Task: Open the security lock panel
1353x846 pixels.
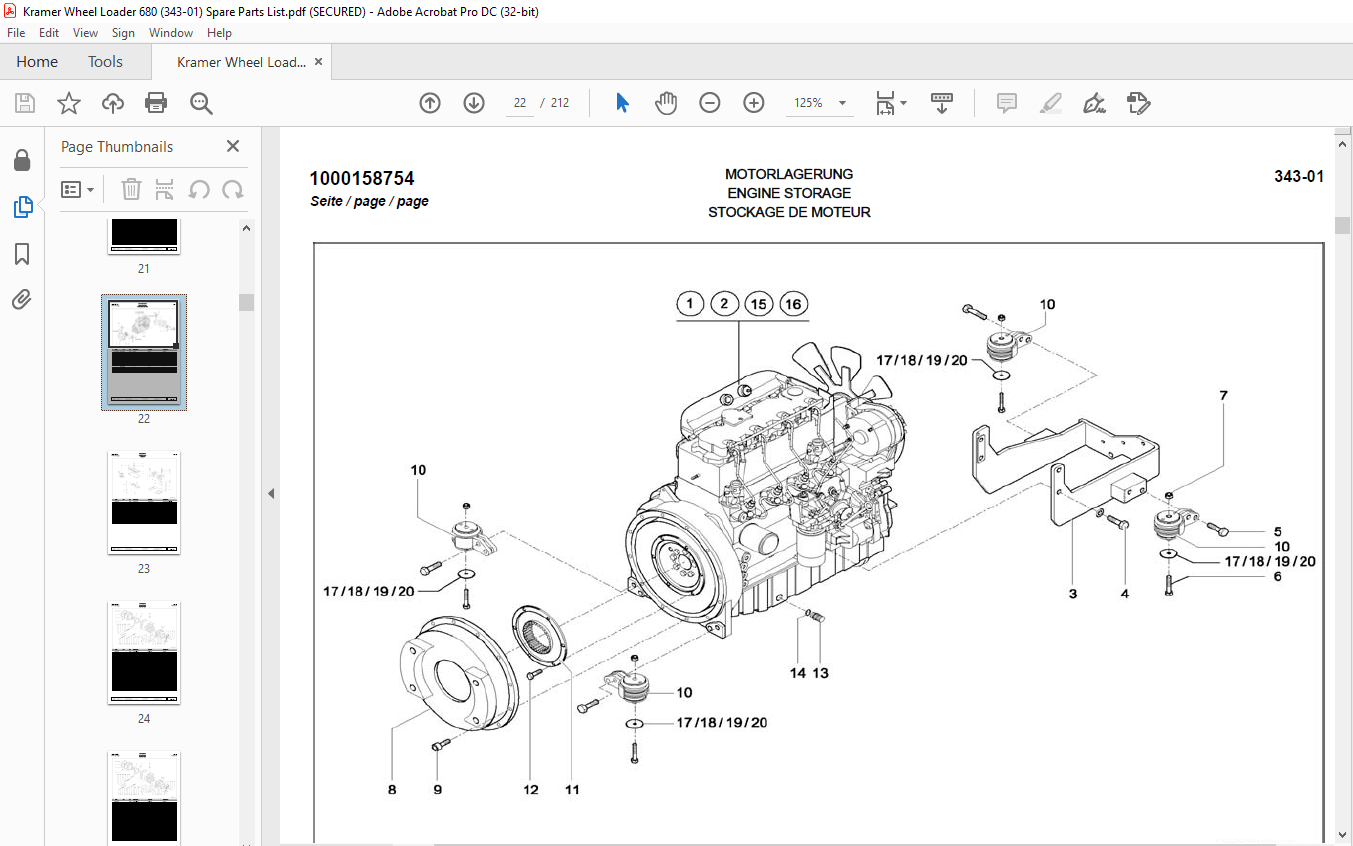Action: tap(22, 161)
